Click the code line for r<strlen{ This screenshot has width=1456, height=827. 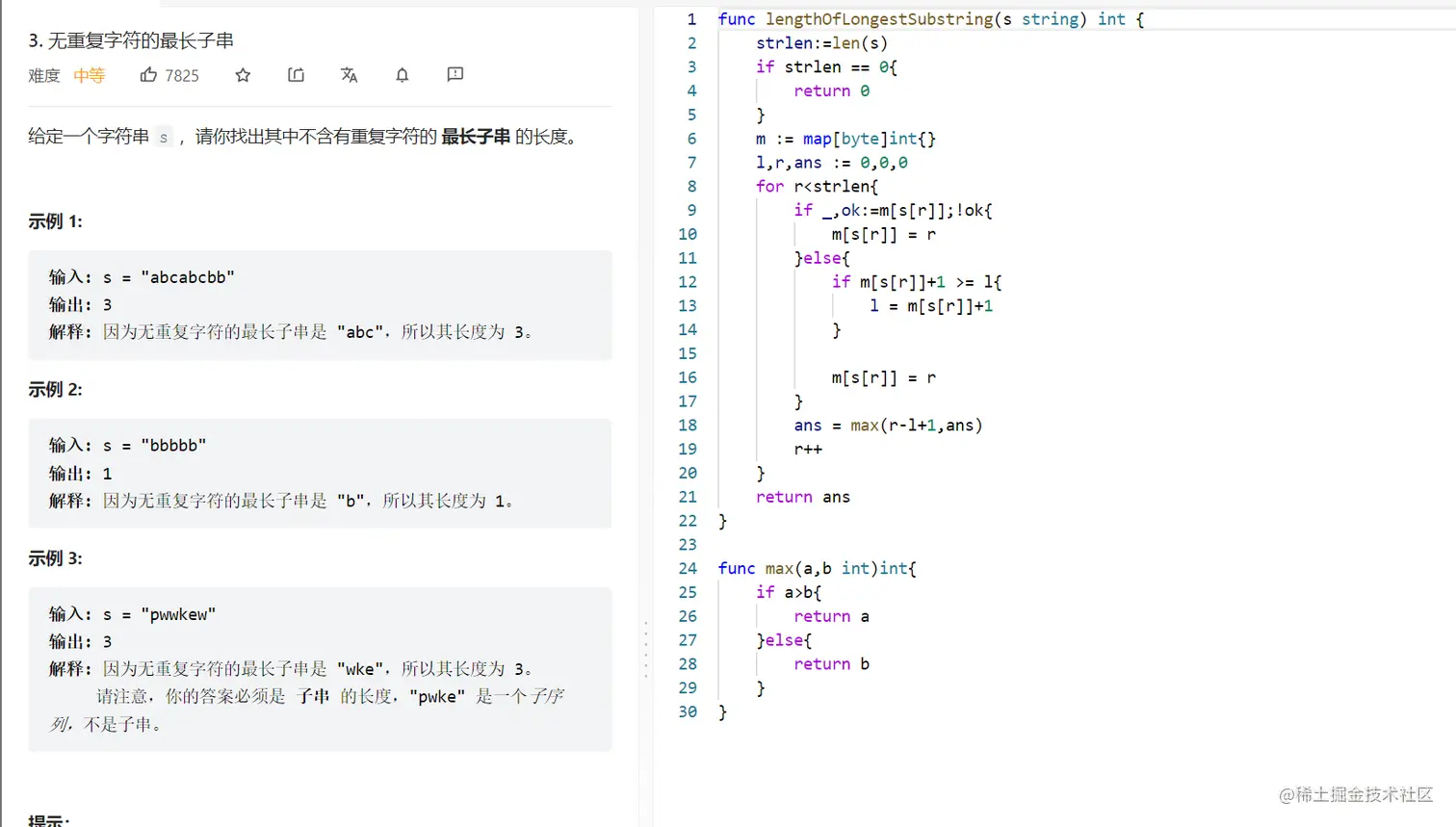pos(817,187)
